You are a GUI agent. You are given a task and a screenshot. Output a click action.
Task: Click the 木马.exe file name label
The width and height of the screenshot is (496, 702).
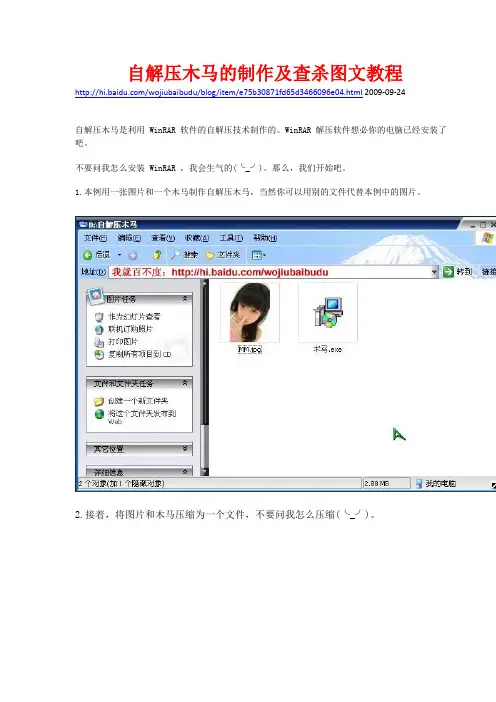click(327, 349)
